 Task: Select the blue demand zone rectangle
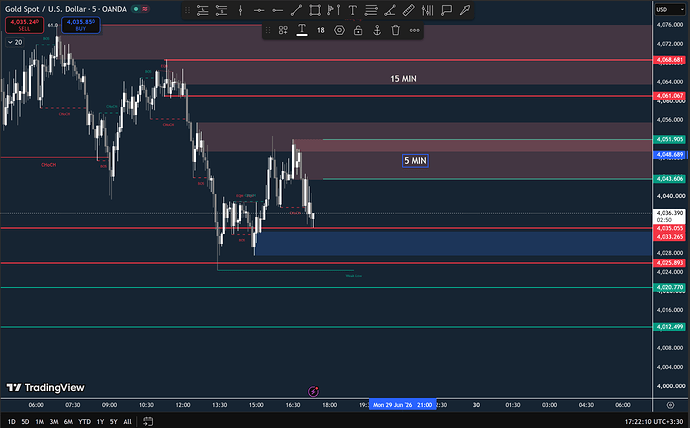[453, 242]
